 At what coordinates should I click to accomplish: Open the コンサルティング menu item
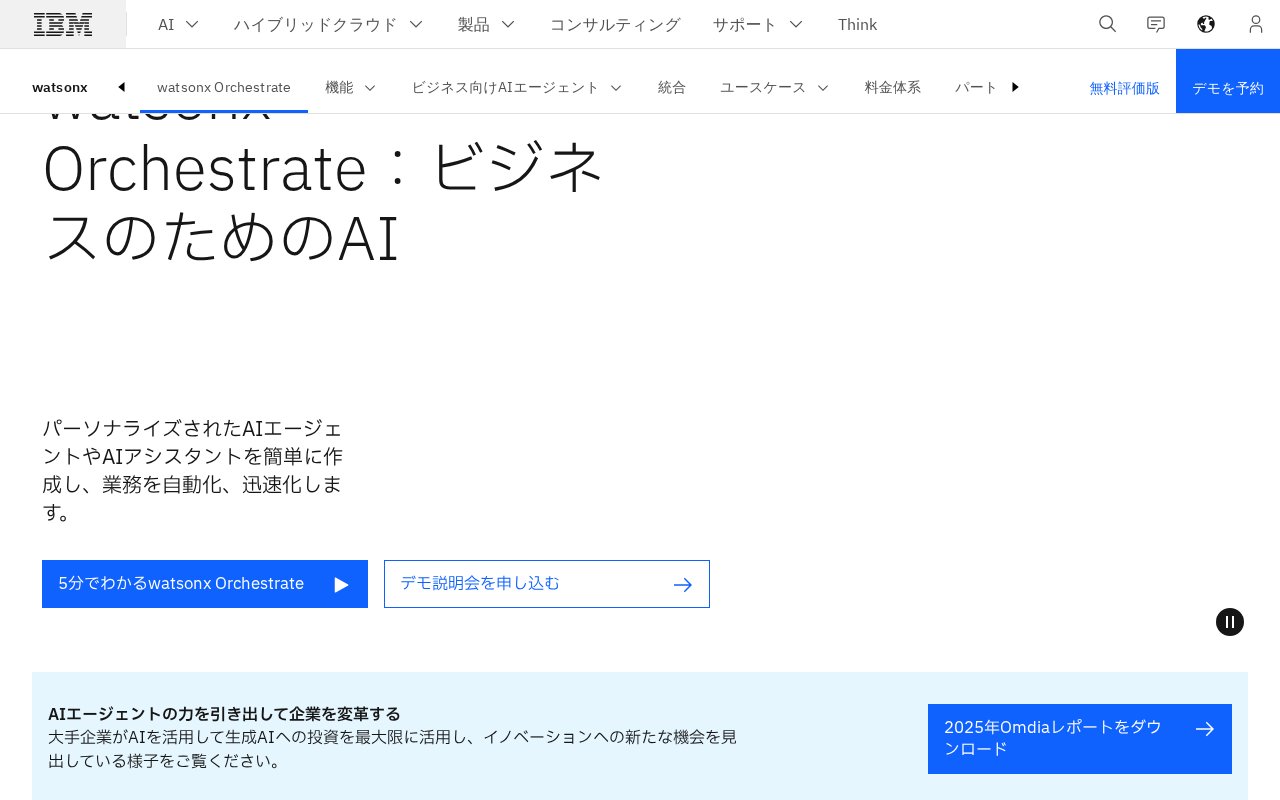pyautogui.click(x=615, y=24)
